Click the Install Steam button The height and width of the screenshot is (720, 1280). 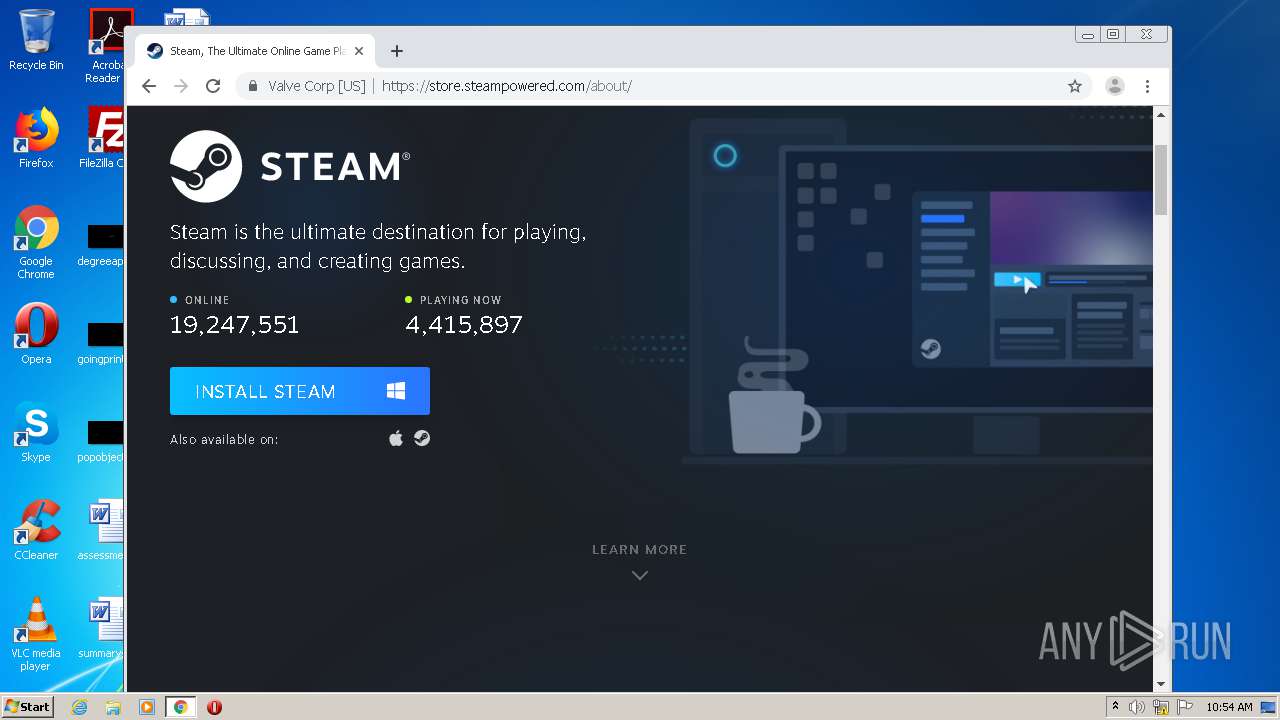300,391
